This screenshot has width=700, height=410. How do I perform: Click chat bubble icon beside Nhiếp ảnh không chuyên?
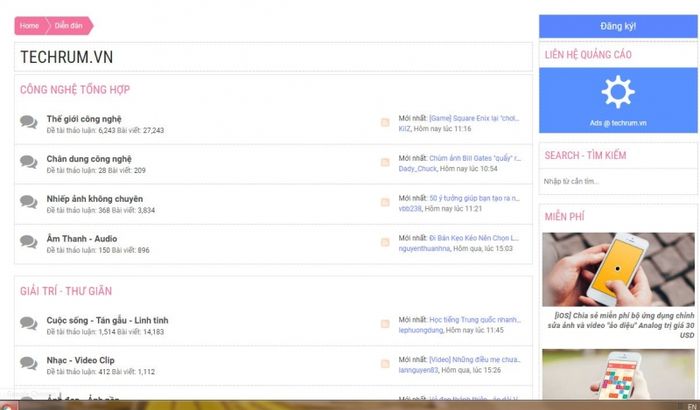coord(29,202)
